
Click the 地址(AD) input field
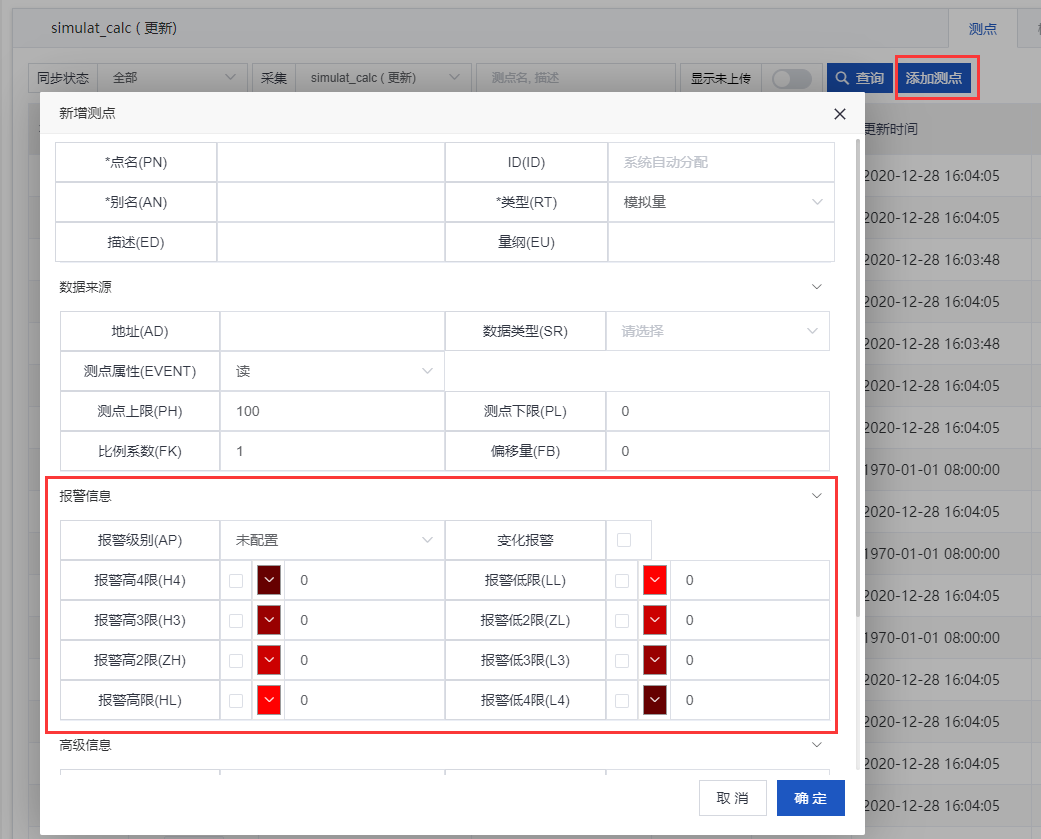[332, 331]
